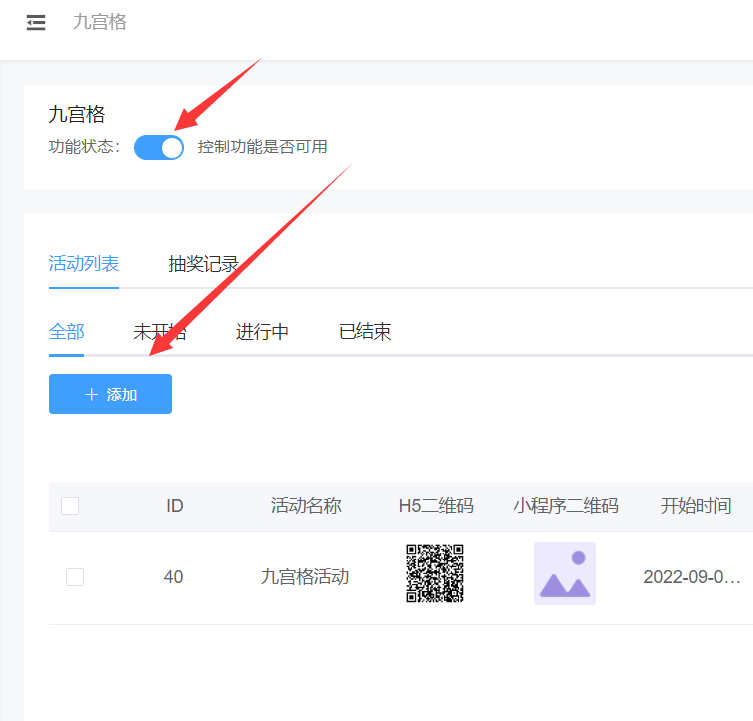Open the 抽奖记录 tab
This screenshot has width=753, height=721.
coord(203,265)
